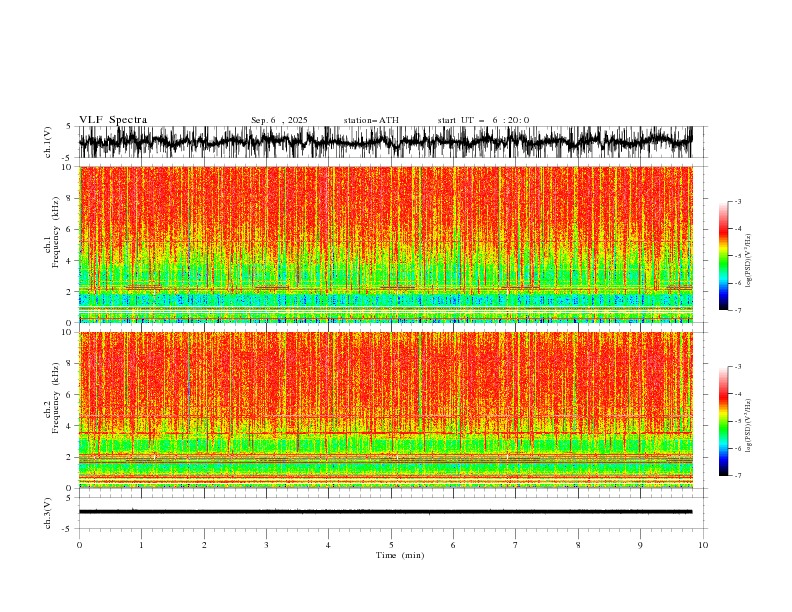The height and width of the screenshot is (612, 792).
Task: Click the ch.1 frequency tick '8'
Action: tap(70, 198)
